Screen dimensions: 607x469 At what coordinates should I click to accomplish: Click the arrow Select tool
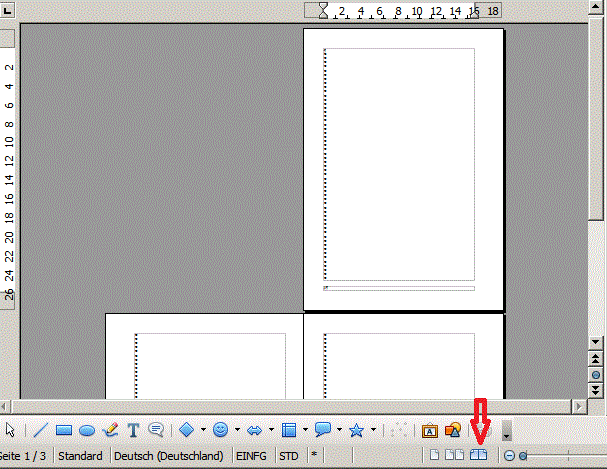11,430
